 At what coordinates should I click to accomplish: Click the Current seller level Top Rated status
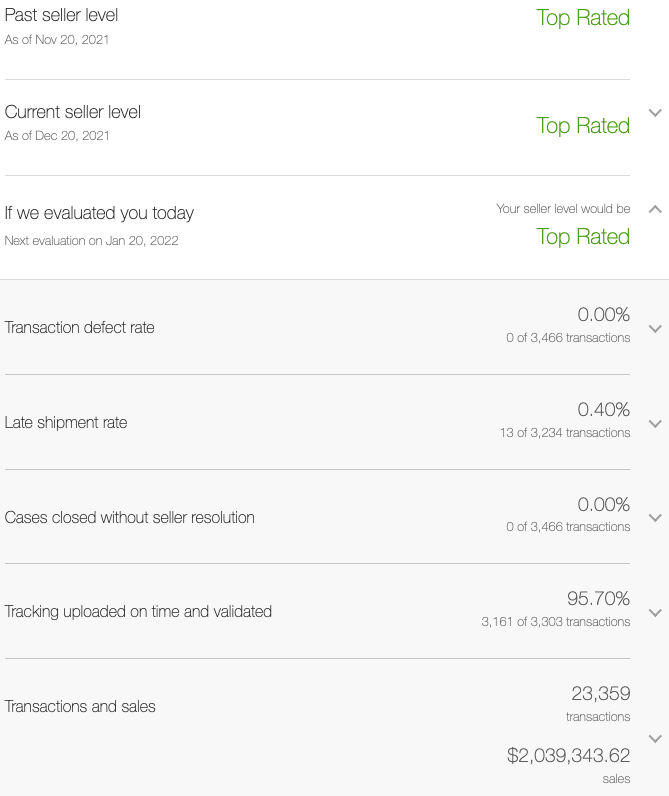tap(583, 126)
